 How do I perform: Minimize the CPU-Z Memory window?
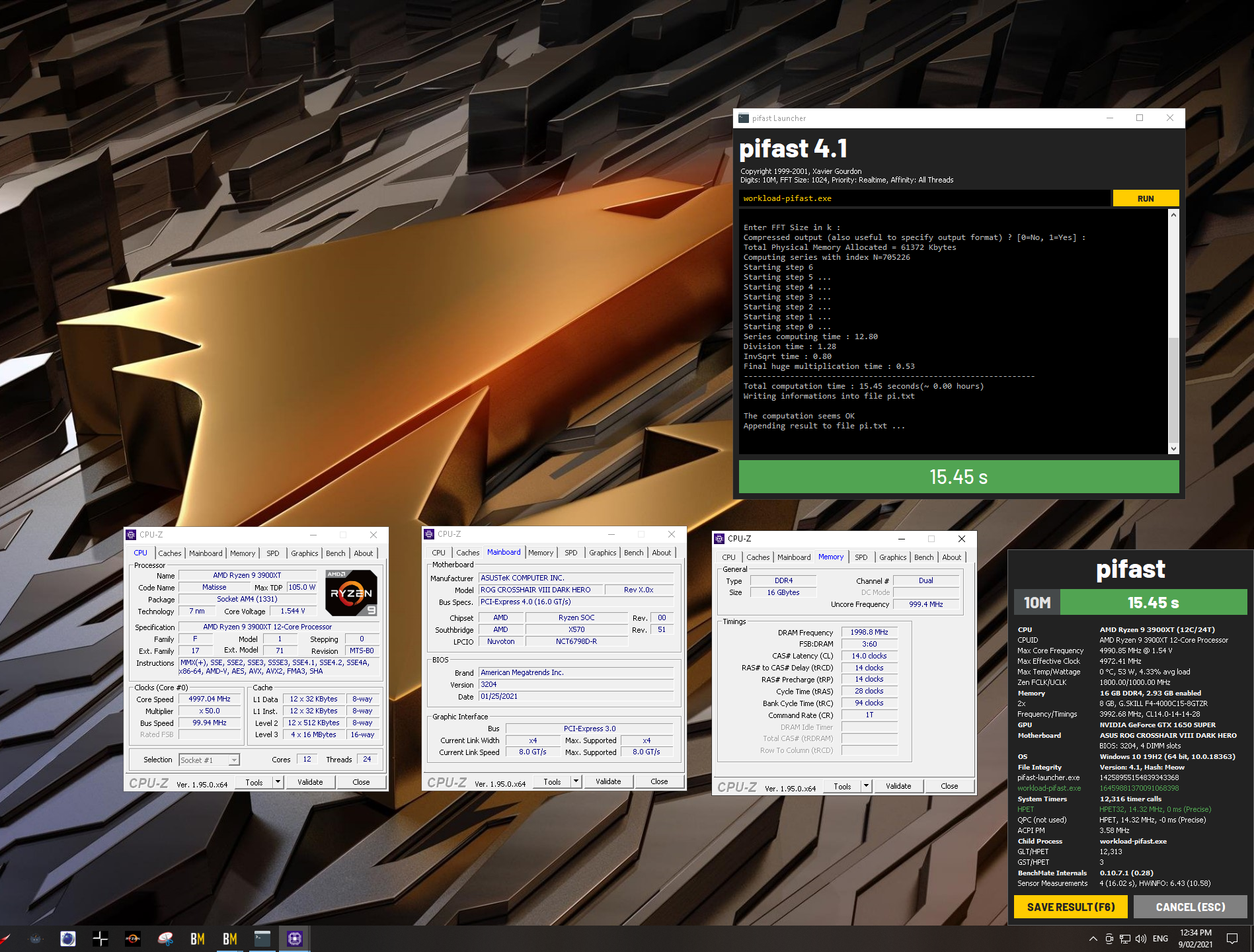coord(902,539)
